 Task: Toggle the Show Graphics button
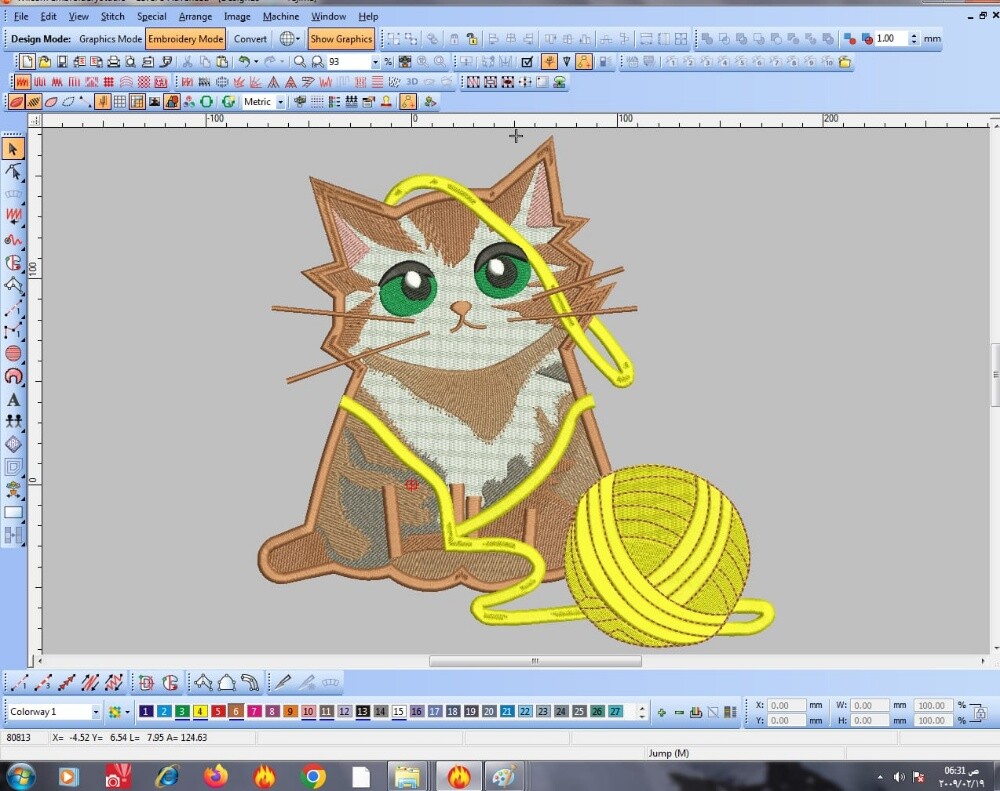click(341, 39)
